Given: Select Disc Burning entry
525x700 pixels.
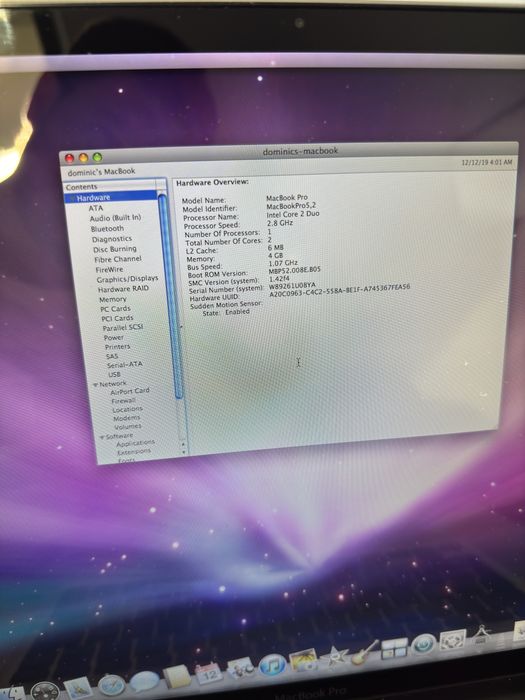Looking at the screenshot, I should click(x=115, y=249).
